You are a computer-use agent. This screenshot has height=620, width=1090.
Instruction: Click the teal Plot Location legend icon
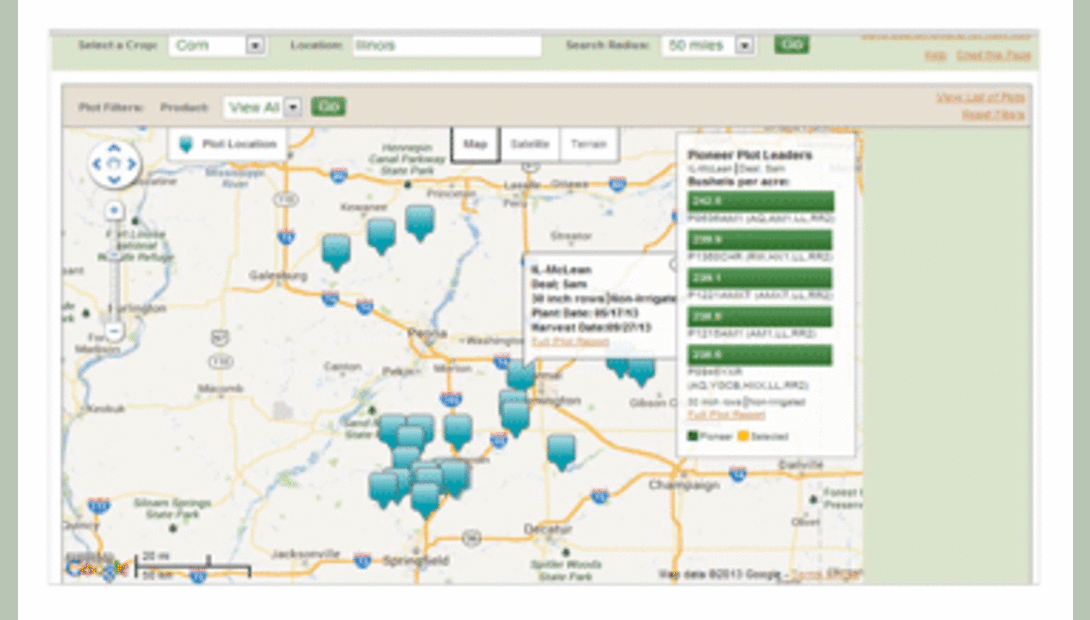(x=185, y=144)
